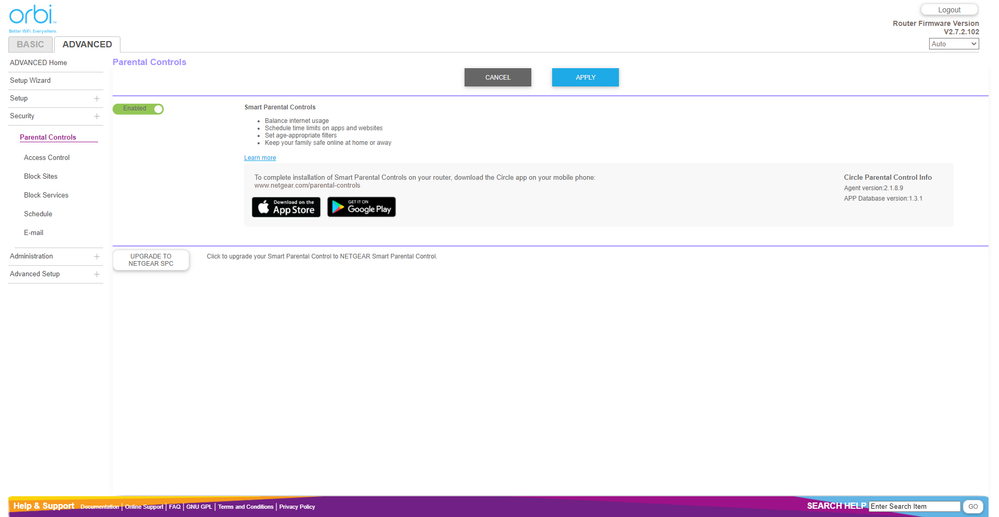Screen dimensions: 999x517
Task: Open ADVANCED Home in sidebar
Action: (38, 62)
